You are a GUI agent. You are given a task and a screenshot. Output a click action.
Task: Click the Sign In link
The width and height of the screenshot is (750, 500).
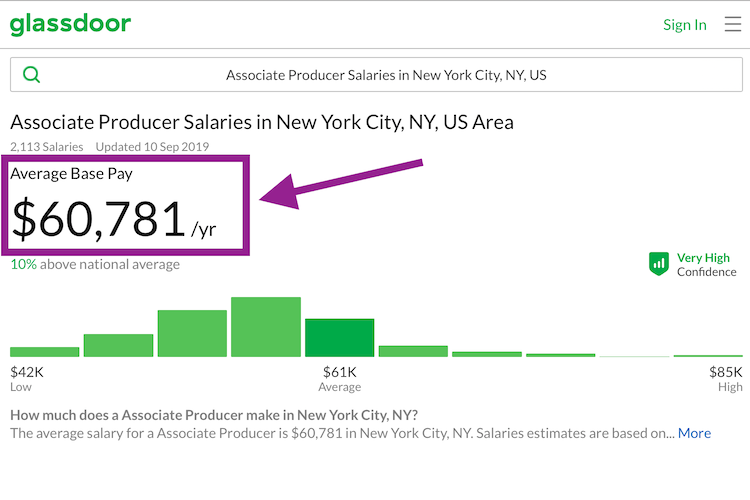coord(684,25)
